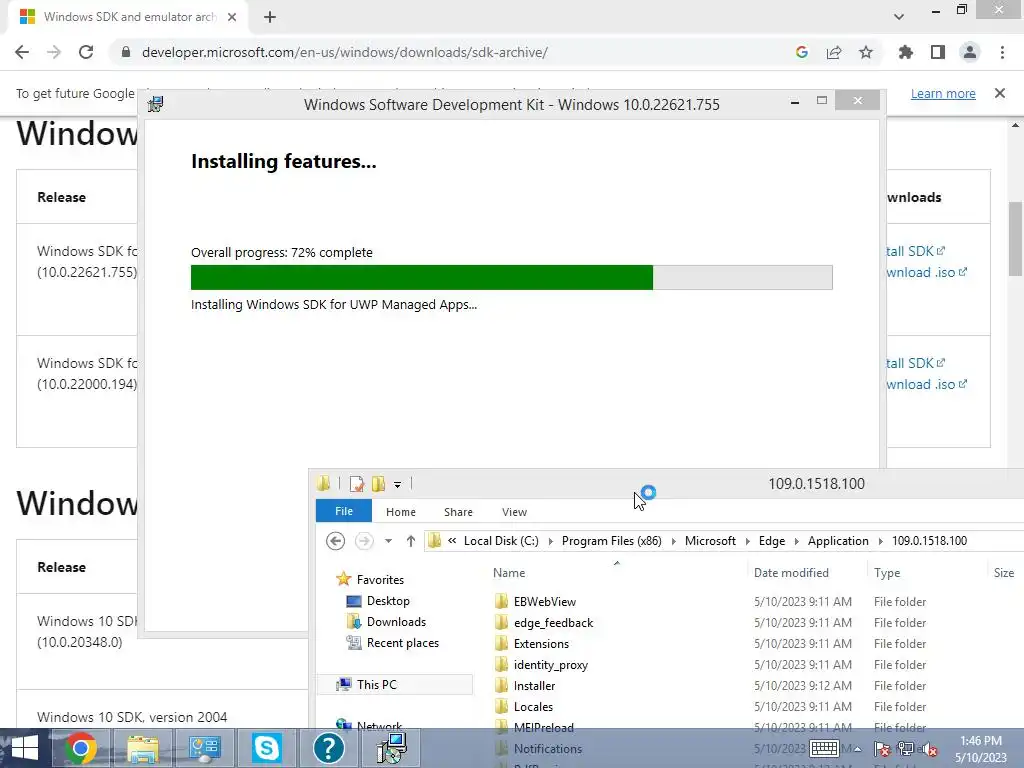The width and height of the screenshot is (1024, 768).
Task: Open a new Chrome tab
Action: coord(270,17)
